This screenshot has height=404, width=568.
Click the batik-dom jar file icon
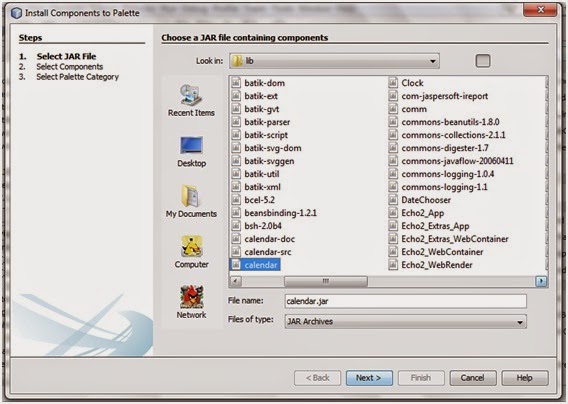(236, 83)
